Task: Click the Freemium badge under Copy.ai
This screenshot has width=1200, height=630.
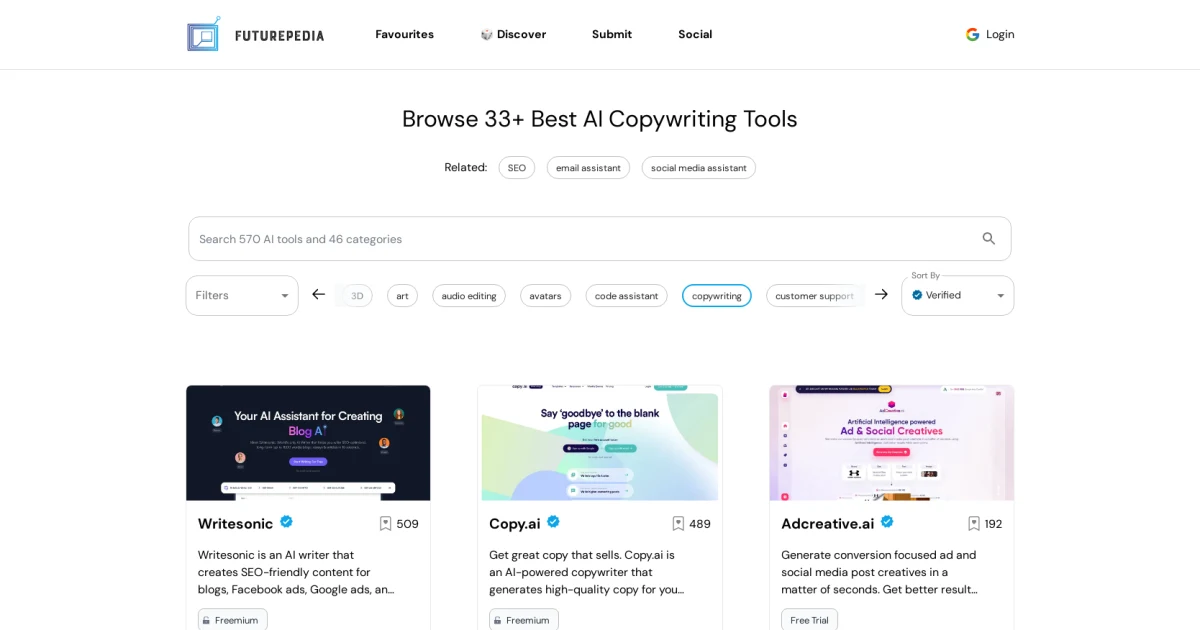Action: [x=523, y=620]
